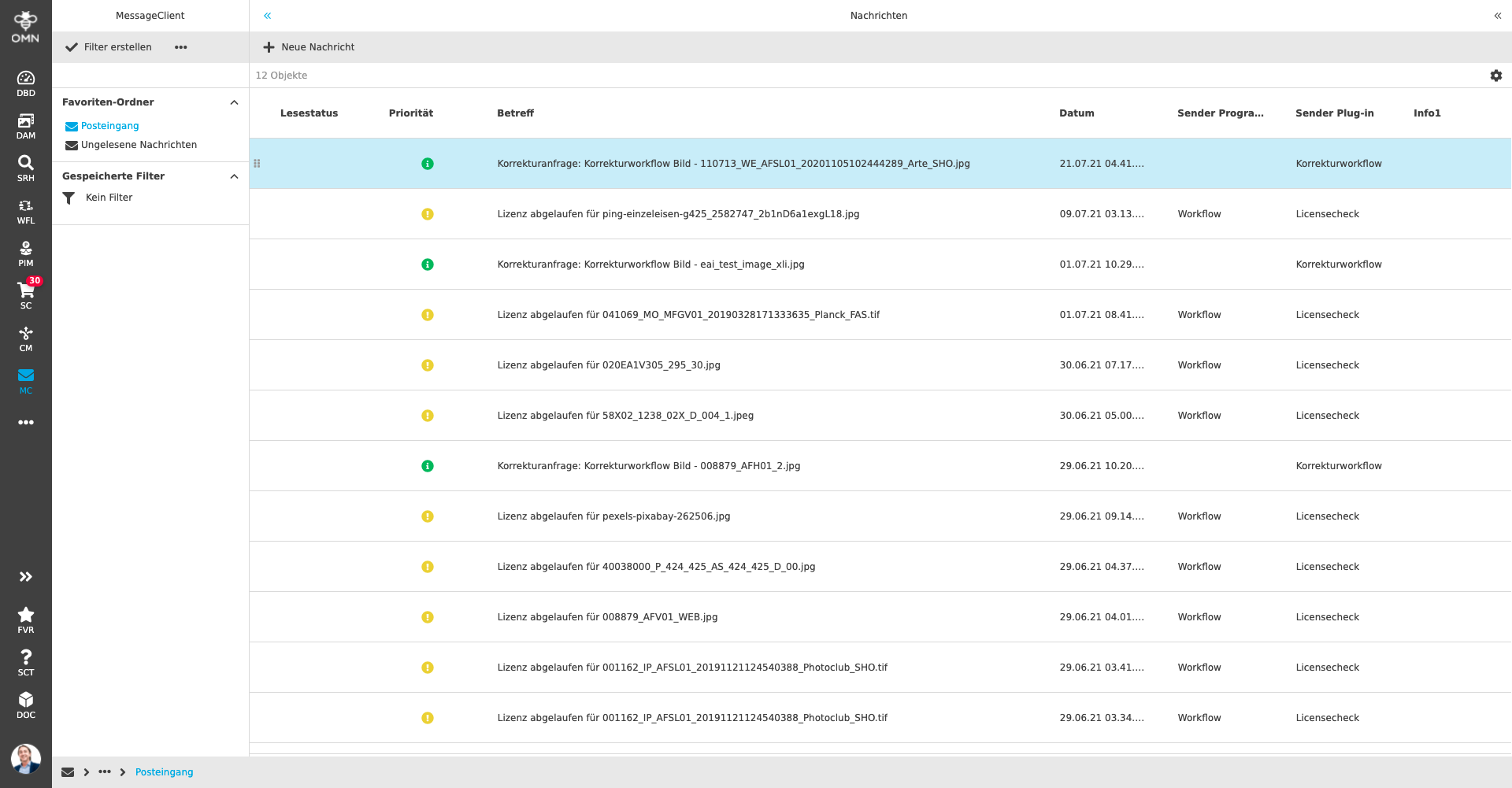Select the Kein Filter entry
The width and height of the screenshot is (1512, 788).
click(109, 198)
